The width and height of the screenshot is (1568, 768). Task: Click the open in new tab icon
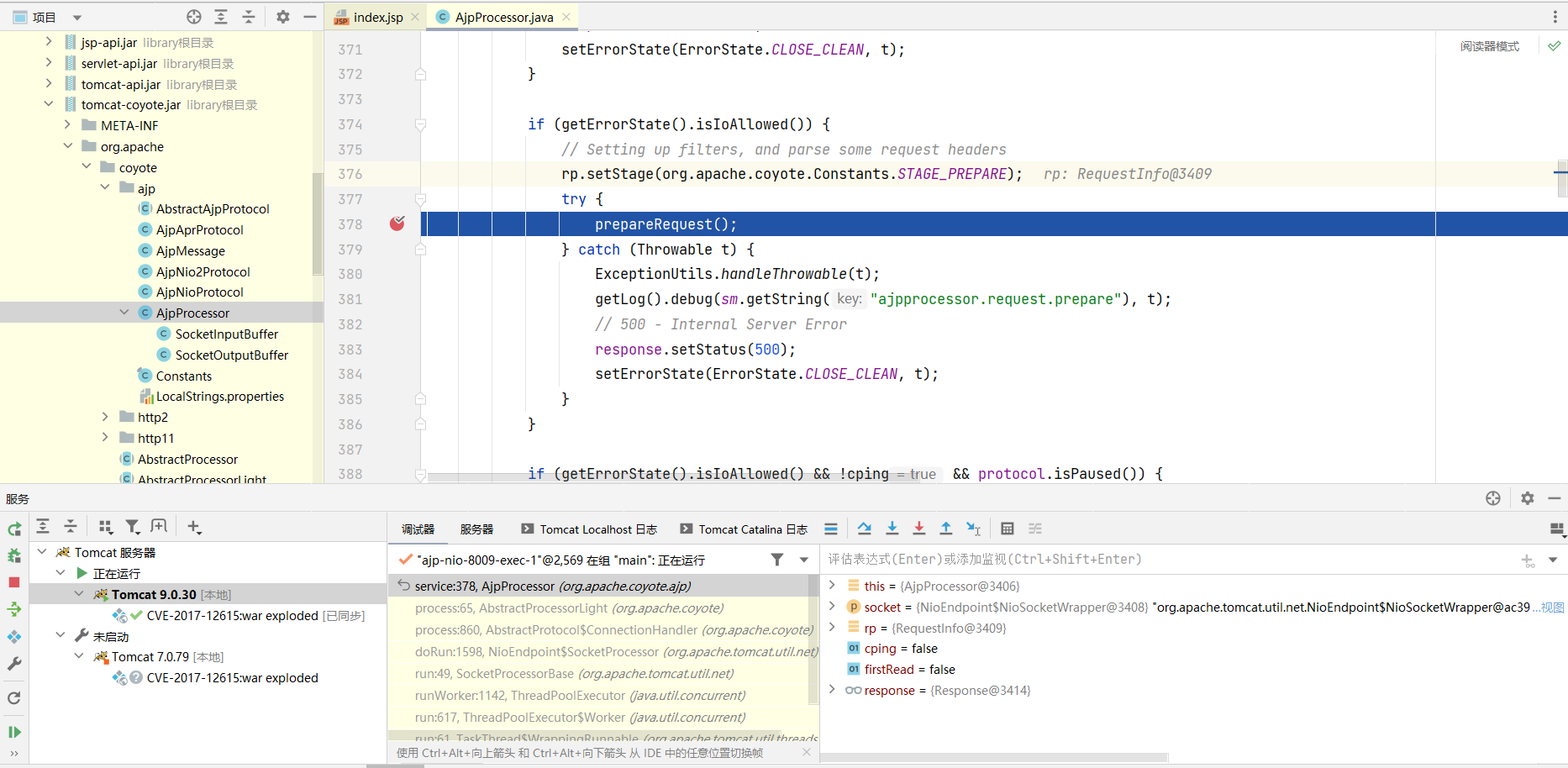(159, 527)
